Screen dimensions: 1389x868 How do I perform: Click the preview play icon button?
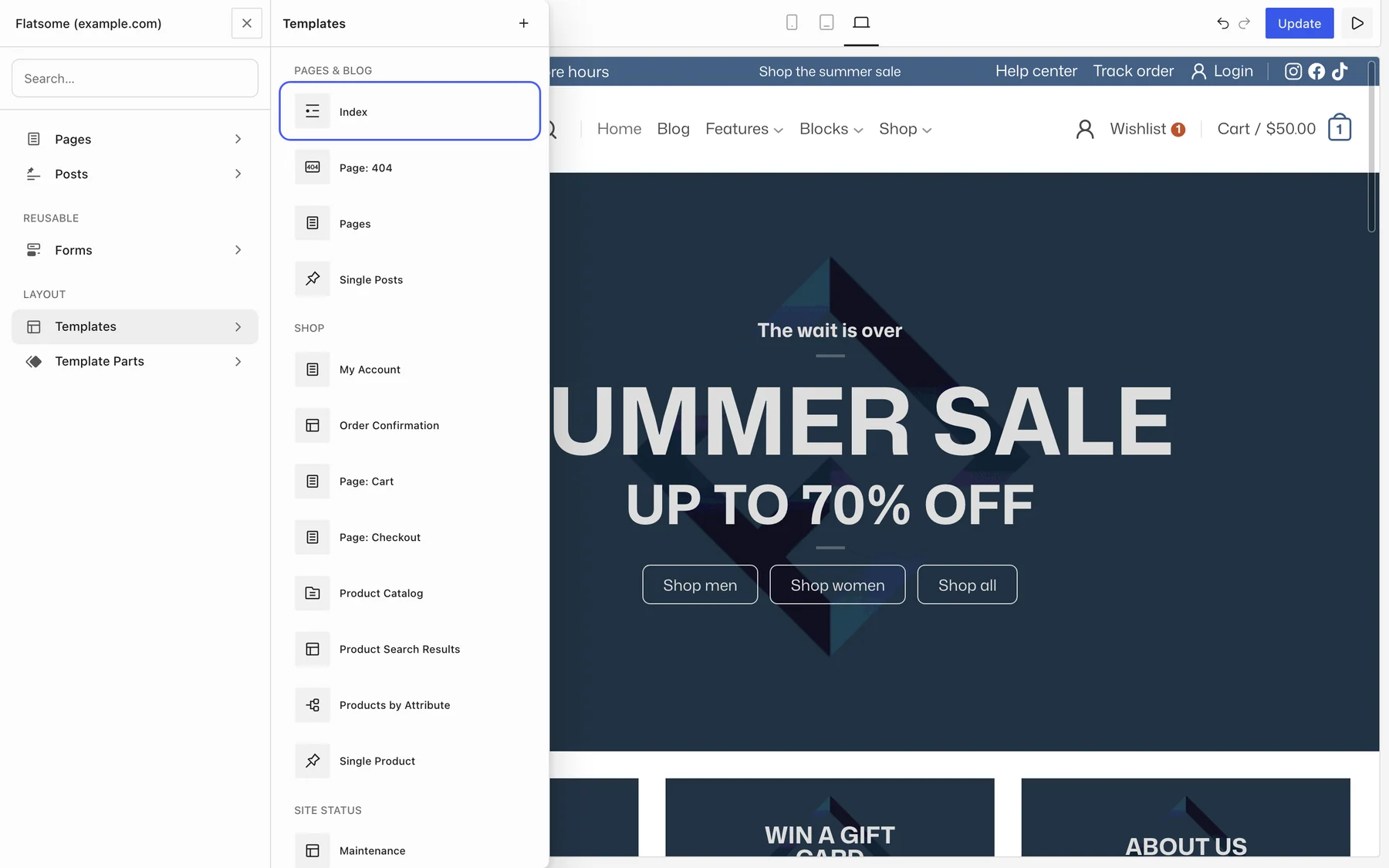[1357, 23]
